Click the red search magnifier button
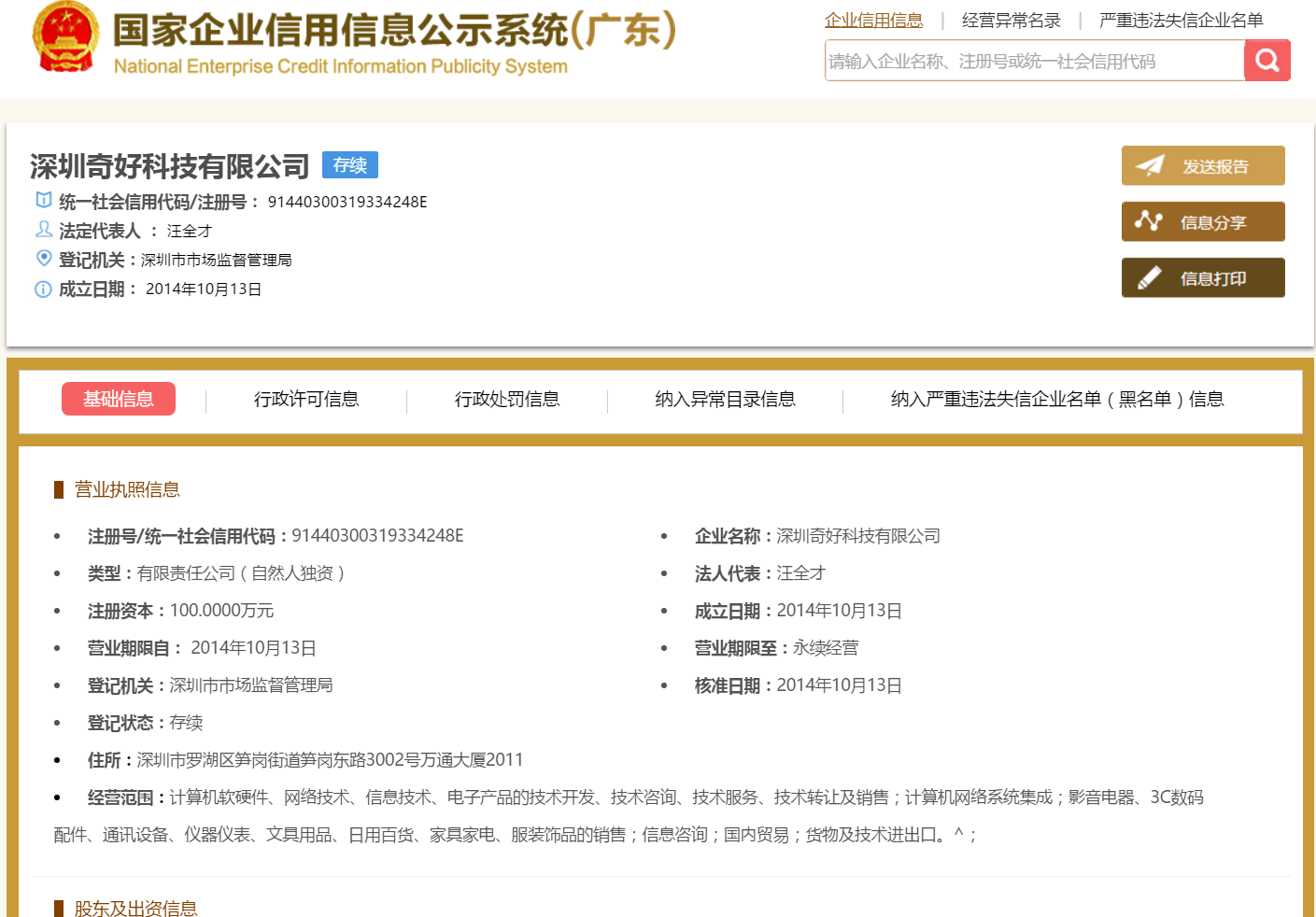Screen dimensions: 1316x917 coord(1267,61)
